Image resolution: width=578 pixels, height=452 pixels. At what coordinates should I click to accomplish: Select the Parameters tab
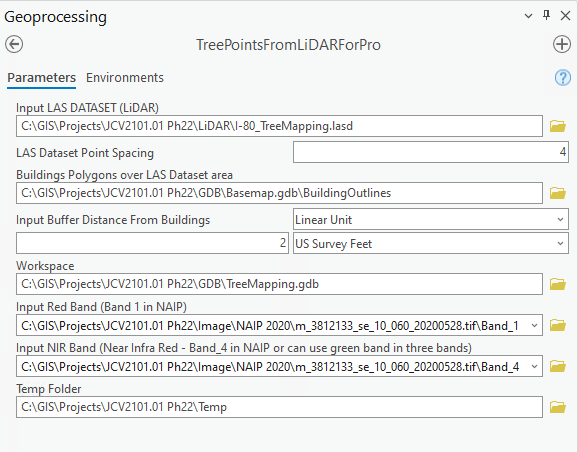click(x=41, y=78)
